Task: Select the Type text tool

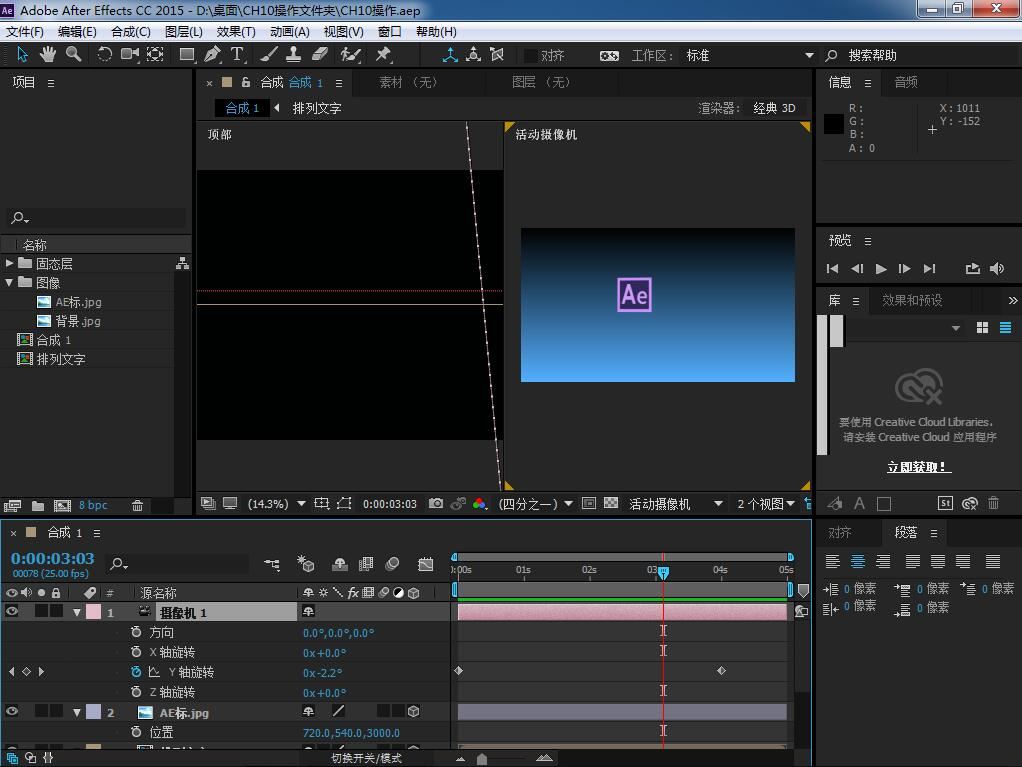Action: [237, 55]
